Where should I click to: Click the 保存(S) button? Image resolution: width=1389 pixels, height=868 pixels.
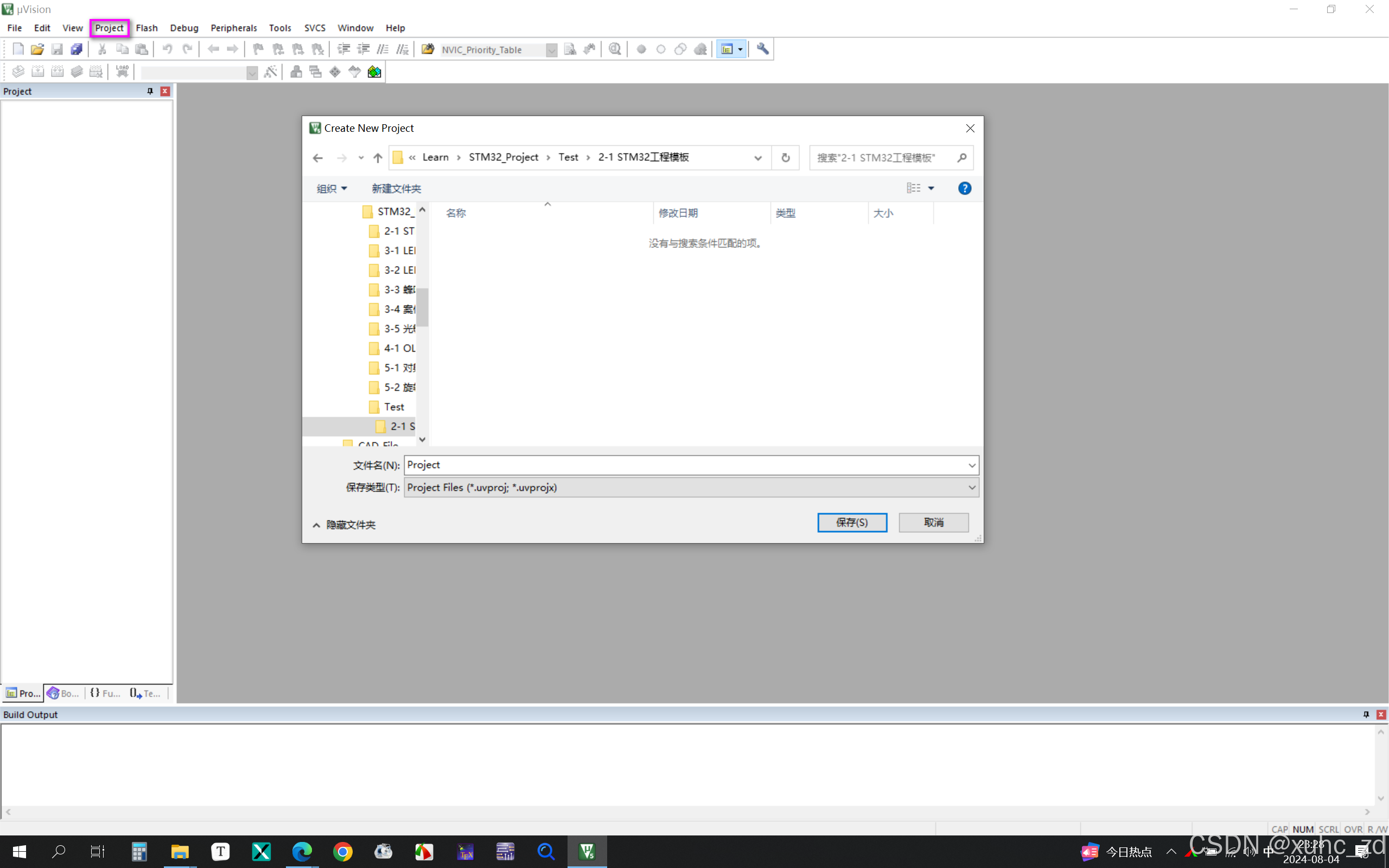(852, 522)
